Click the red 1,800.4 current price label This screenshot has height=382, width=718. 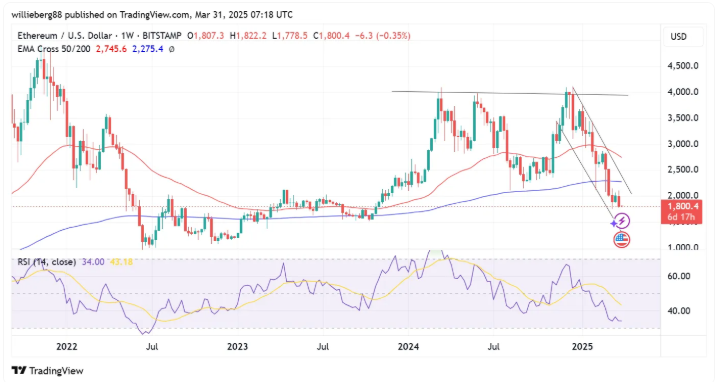click(x=681, y=211)
